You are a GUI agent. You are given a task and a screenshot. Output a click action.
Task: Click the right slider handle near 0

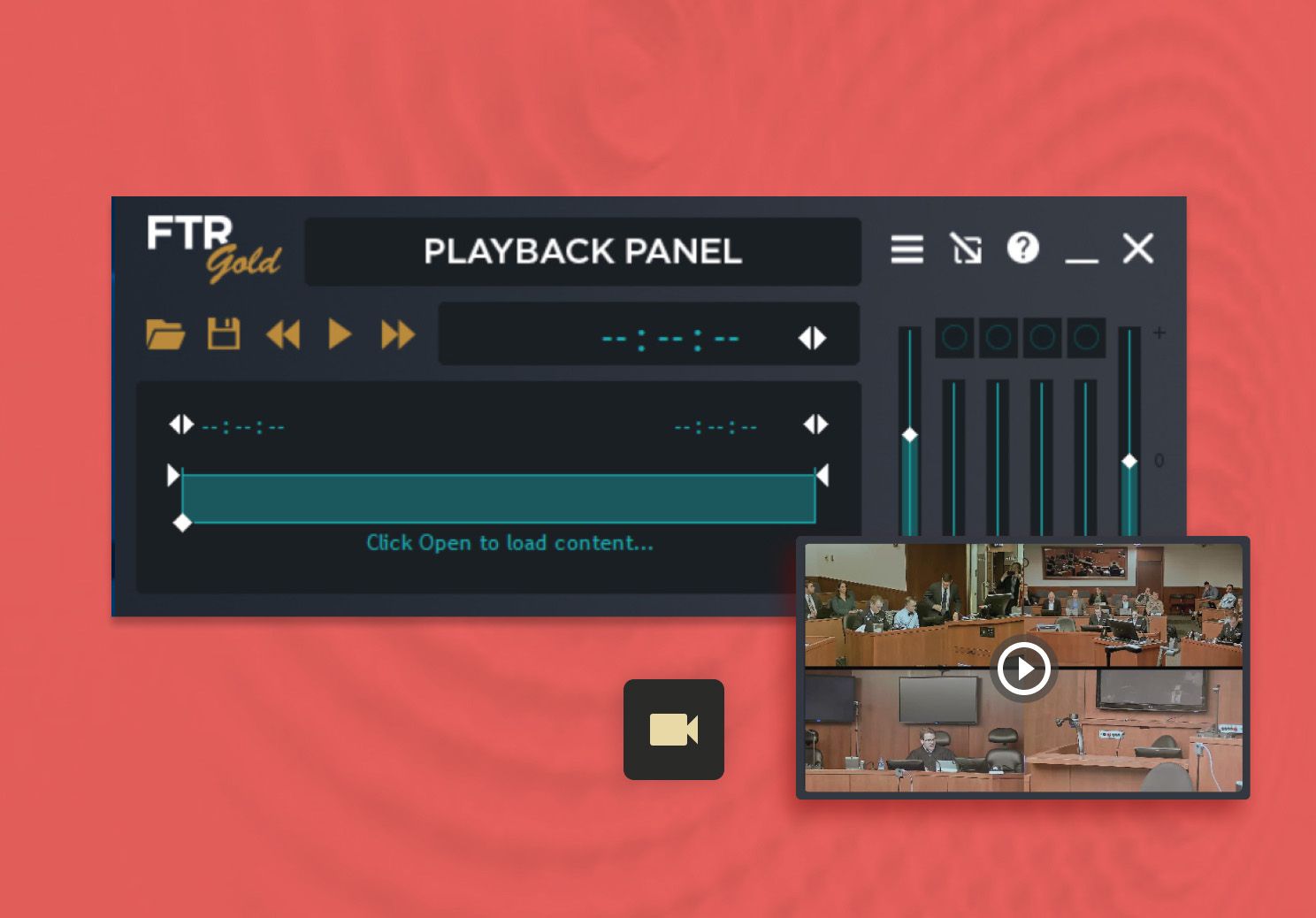1129,461
